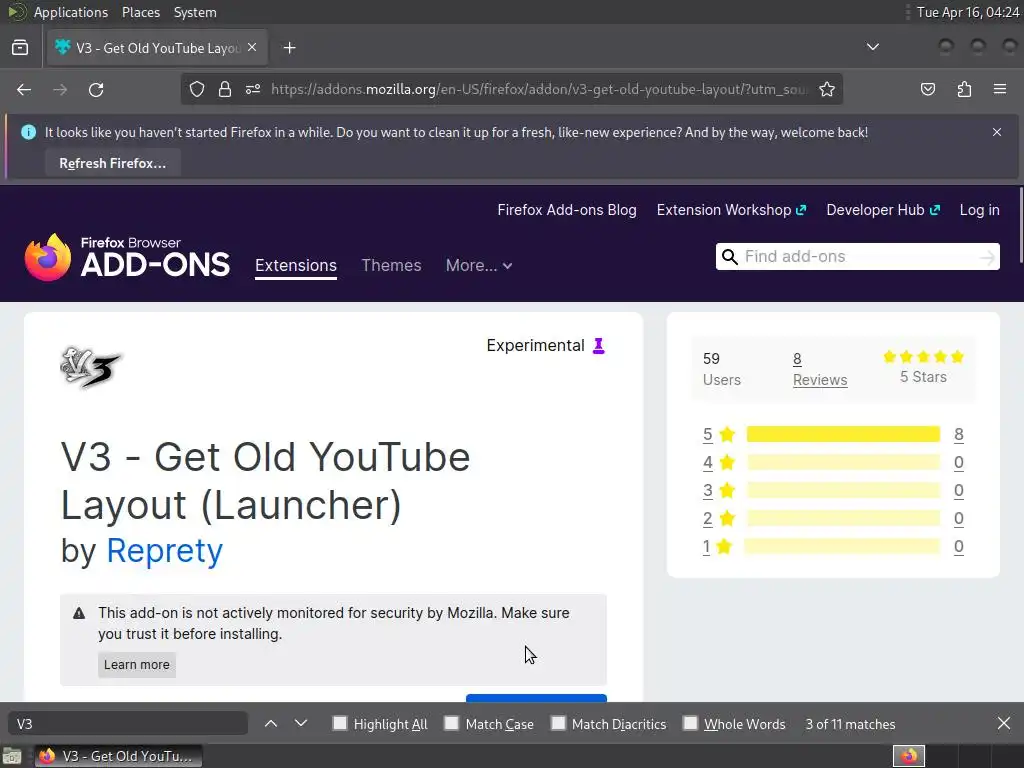Click the Firefox workspace switcher icon

click(x=908, y=756)
